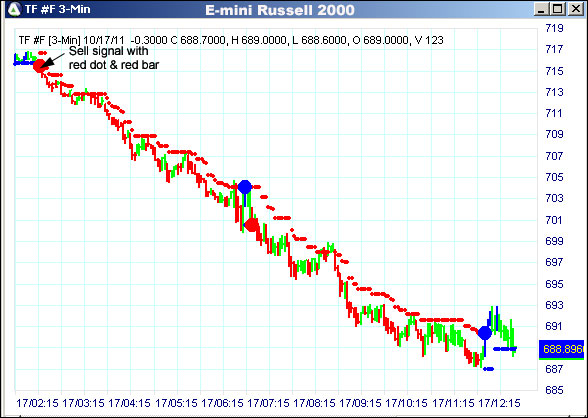Click the 719 price axis label
Viewport: 588px width, 418px height.
[554, 28]
